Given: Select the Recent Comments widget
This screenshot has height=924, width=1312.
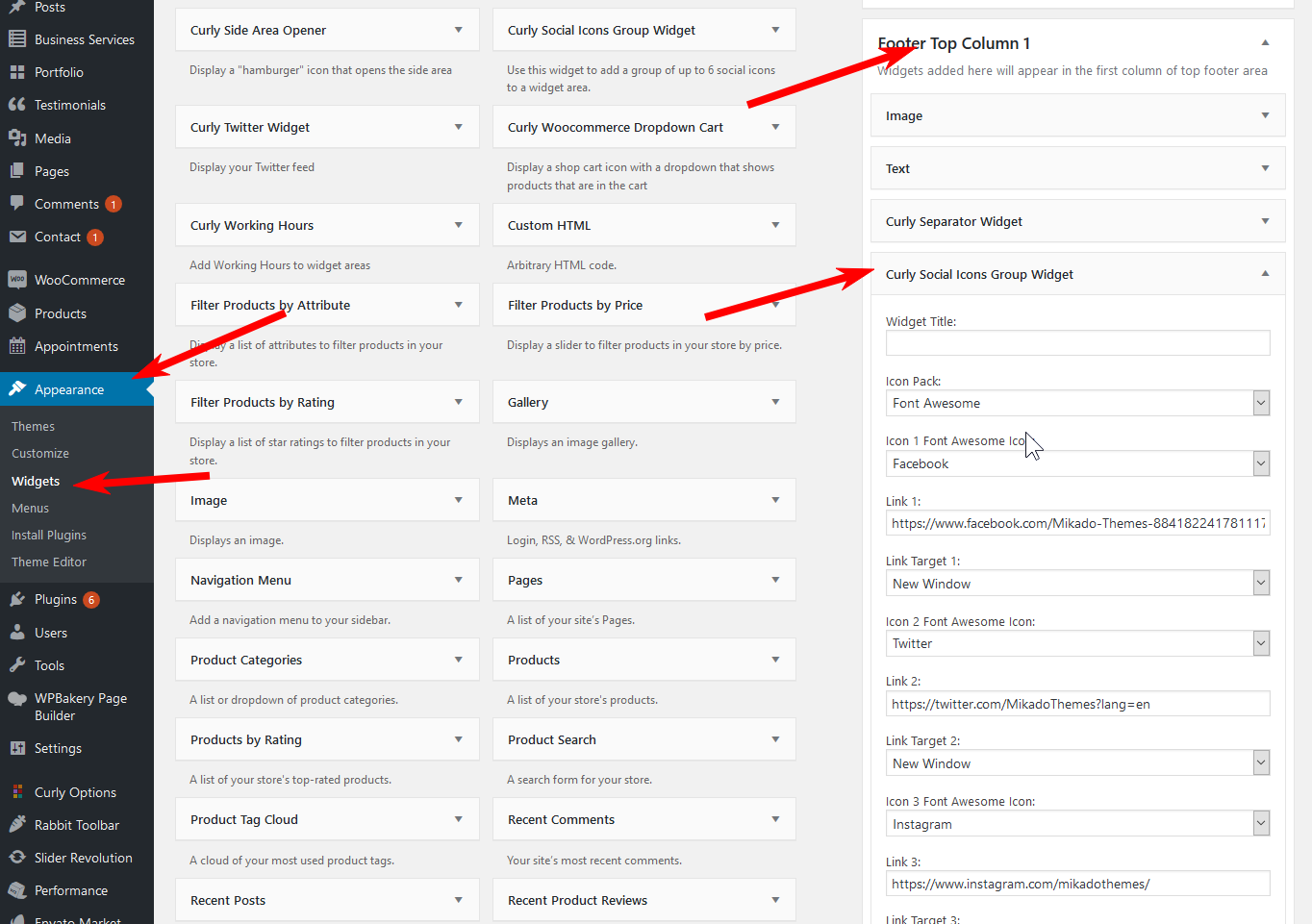Looking at the screenshot, I should (x=644, y=819).
